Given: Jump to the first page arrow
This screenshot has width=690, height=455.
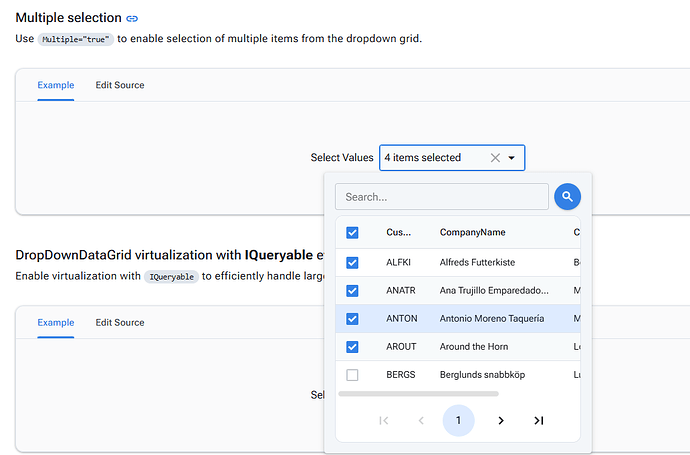Looking at the screenshot, I should [384, 421].
